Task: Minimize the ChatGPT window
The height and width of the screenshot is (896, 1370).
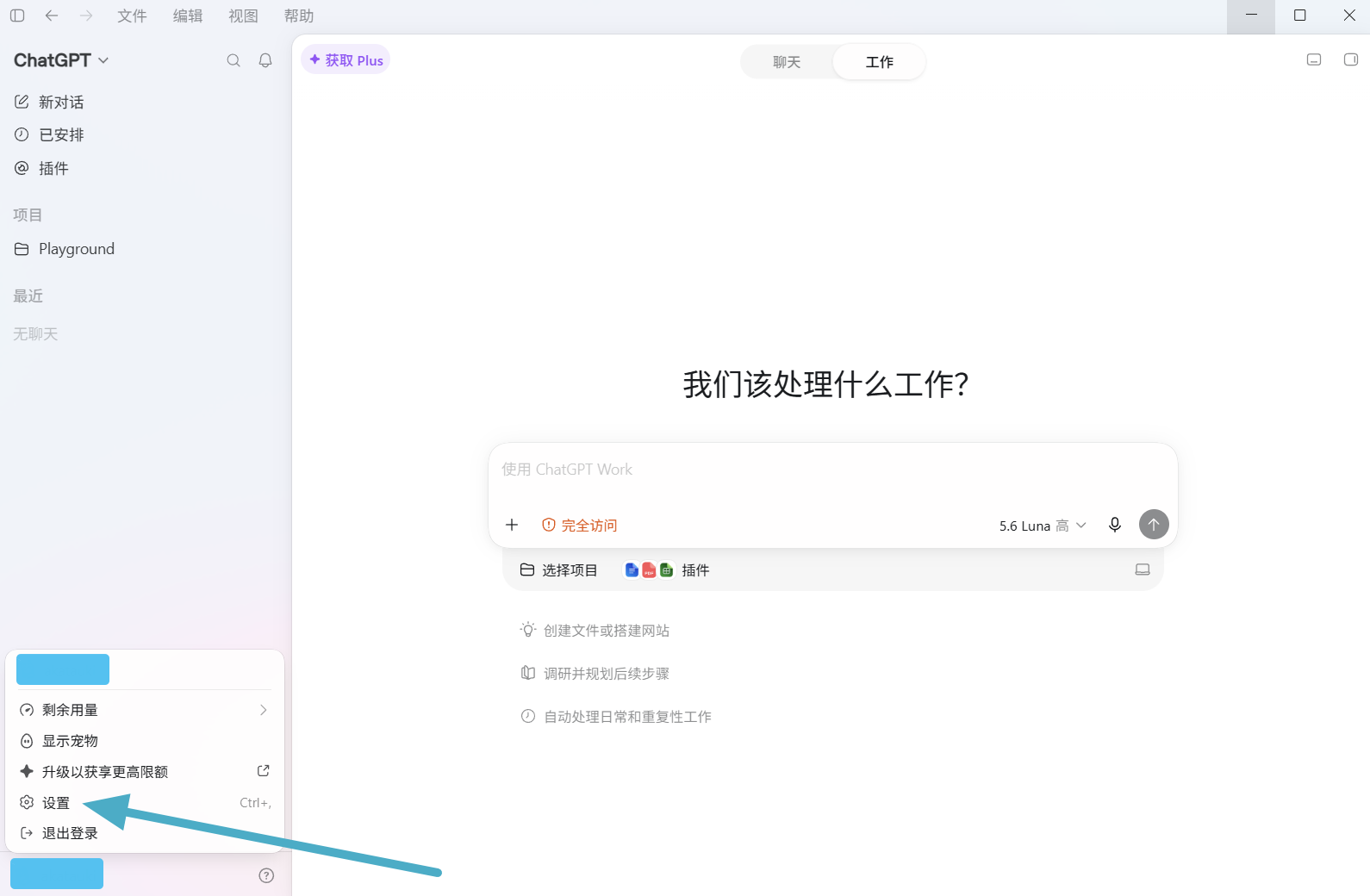Action: (1251, 16)
